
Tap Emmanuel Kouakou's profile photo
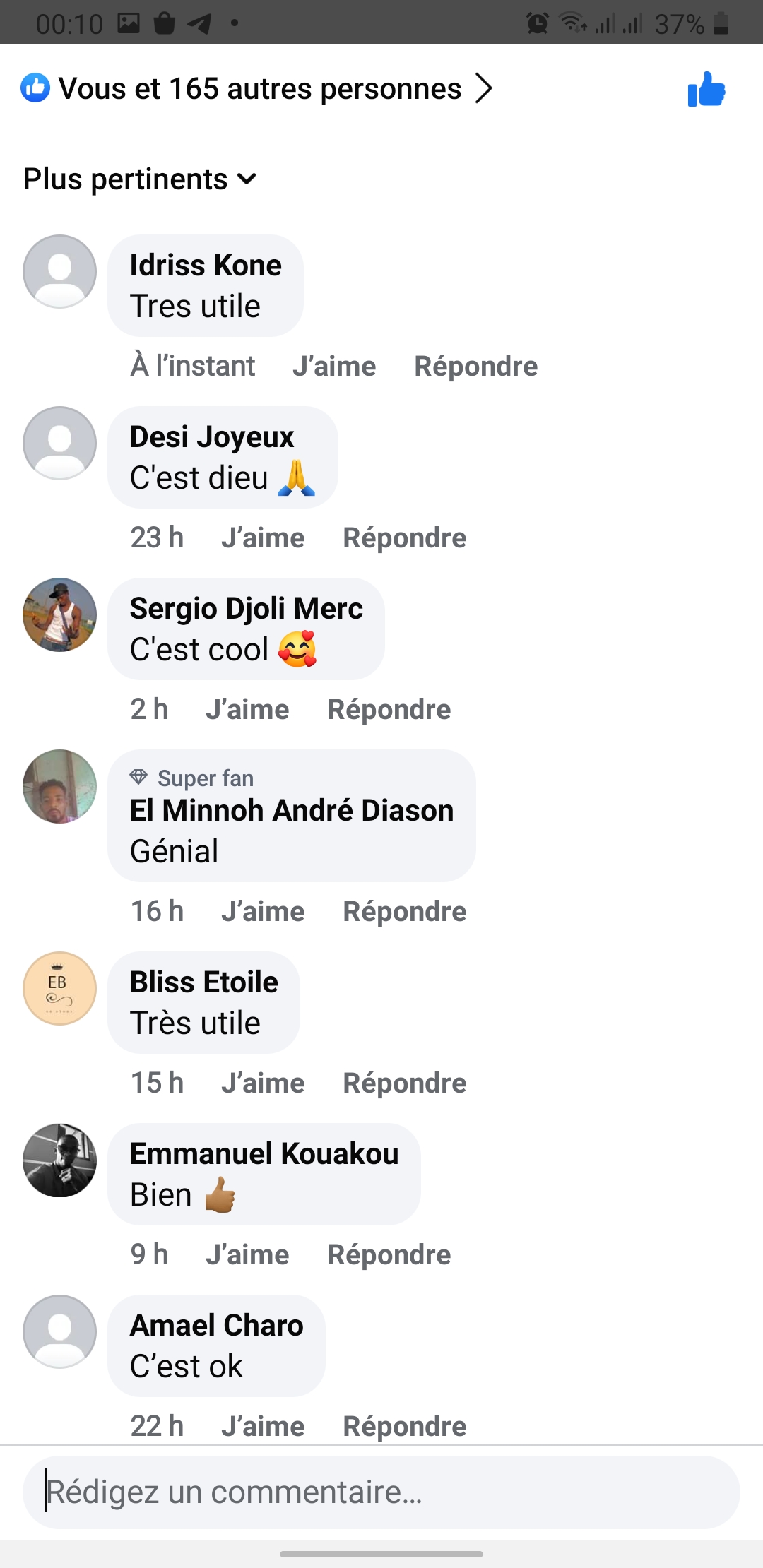pos(60,1160)
